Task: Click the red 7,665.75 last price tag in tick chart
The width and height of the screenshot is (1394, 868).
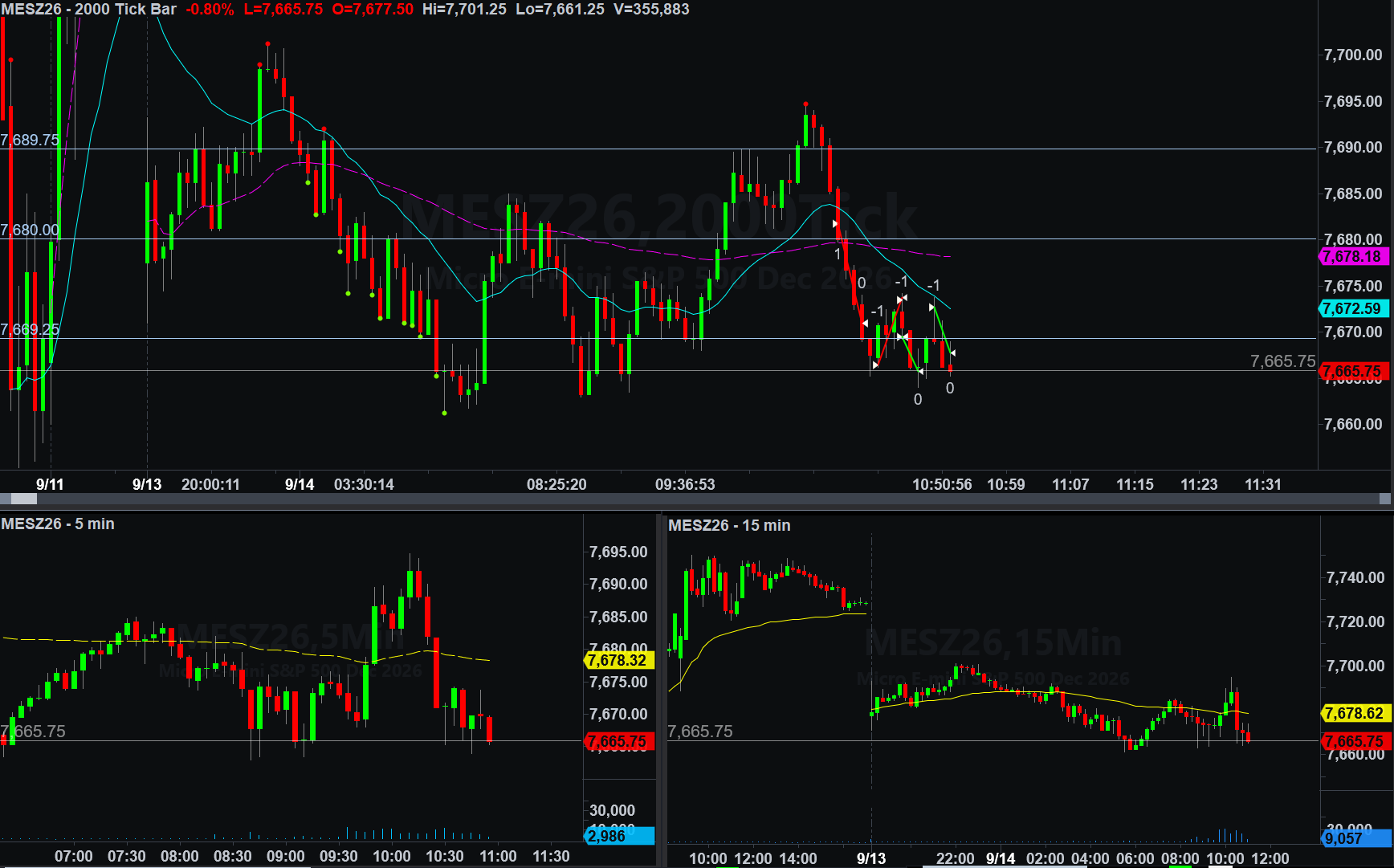Action: tap(1354, 372)
